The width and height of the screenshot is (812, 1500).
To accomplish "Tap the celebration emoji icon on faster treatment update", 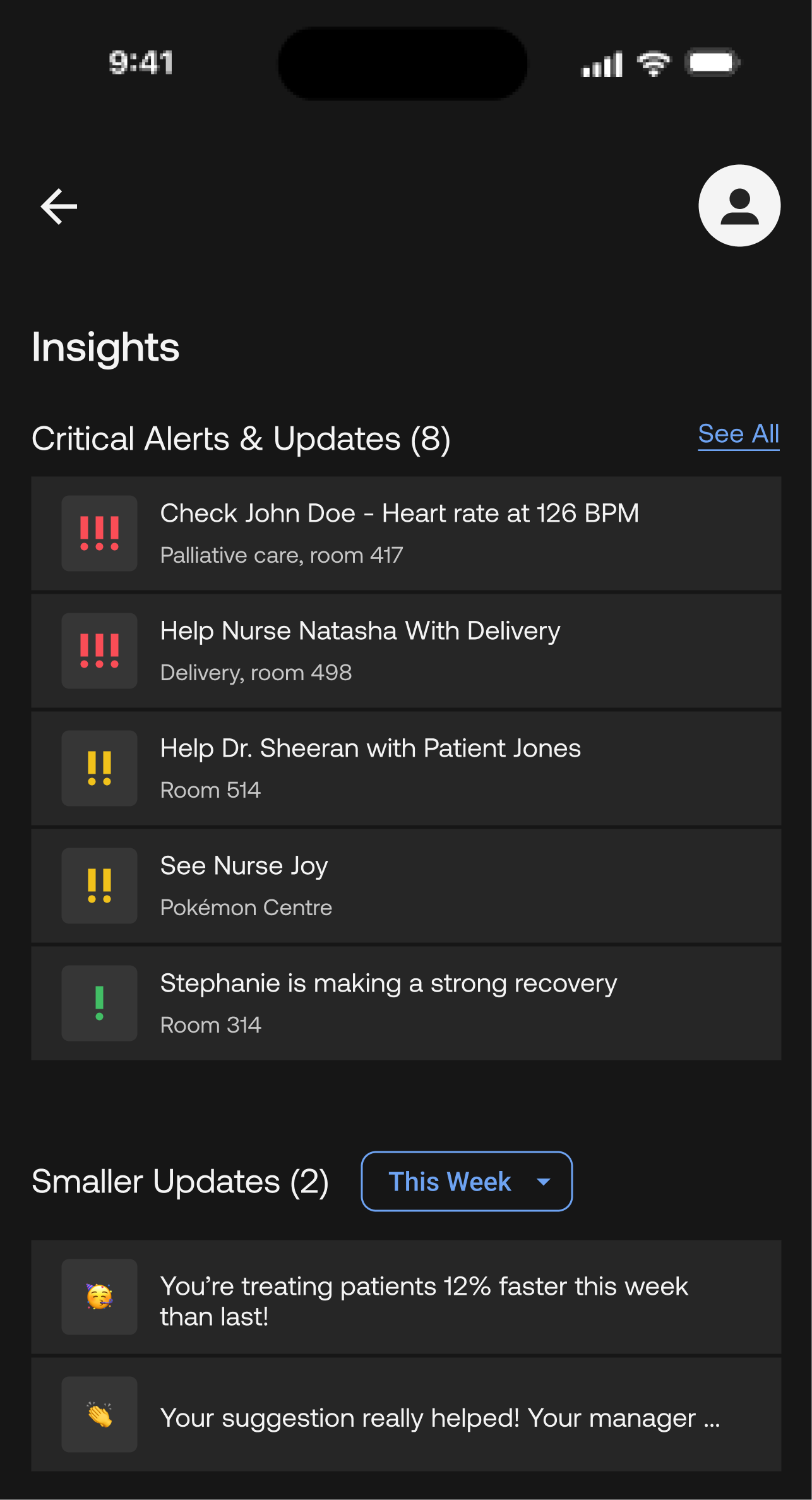I will (99, 1297).
